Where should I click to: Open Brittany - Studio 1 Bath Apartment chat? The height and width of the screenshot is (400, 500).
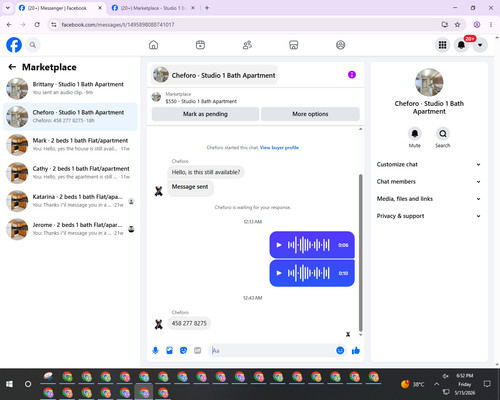70,89
